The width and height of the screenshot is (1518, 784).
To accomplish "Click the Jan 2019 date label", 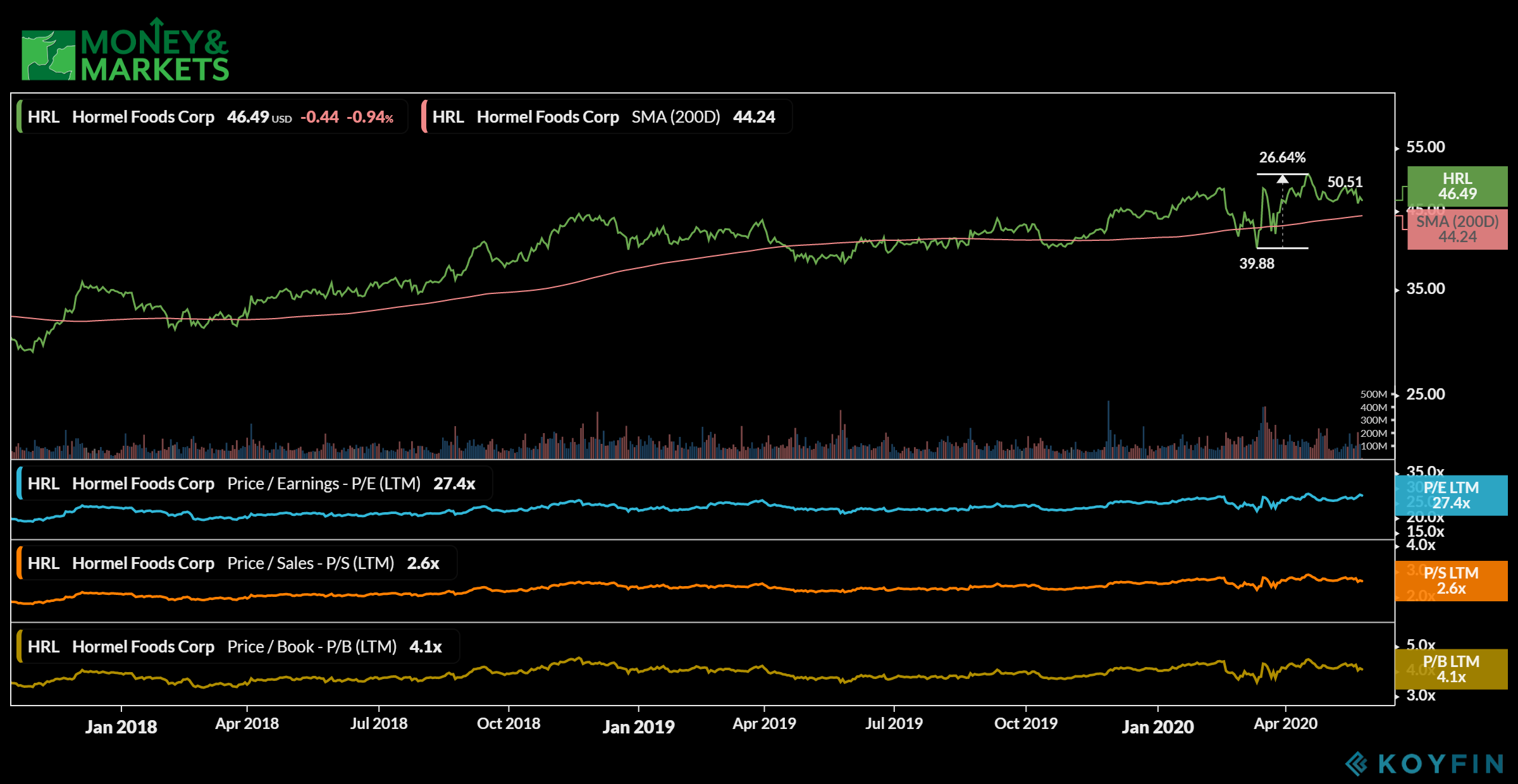I will click(638, 727).
